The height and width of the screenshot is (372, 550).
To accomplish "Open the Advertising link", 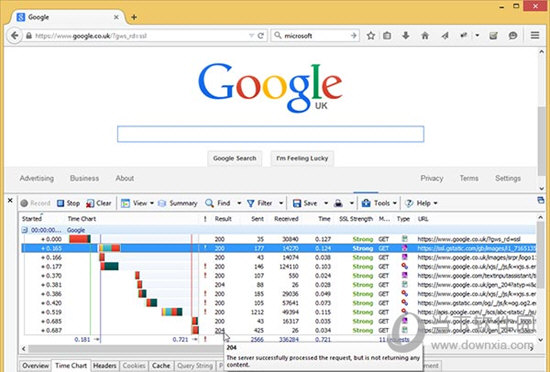I will tap(37, 178).
